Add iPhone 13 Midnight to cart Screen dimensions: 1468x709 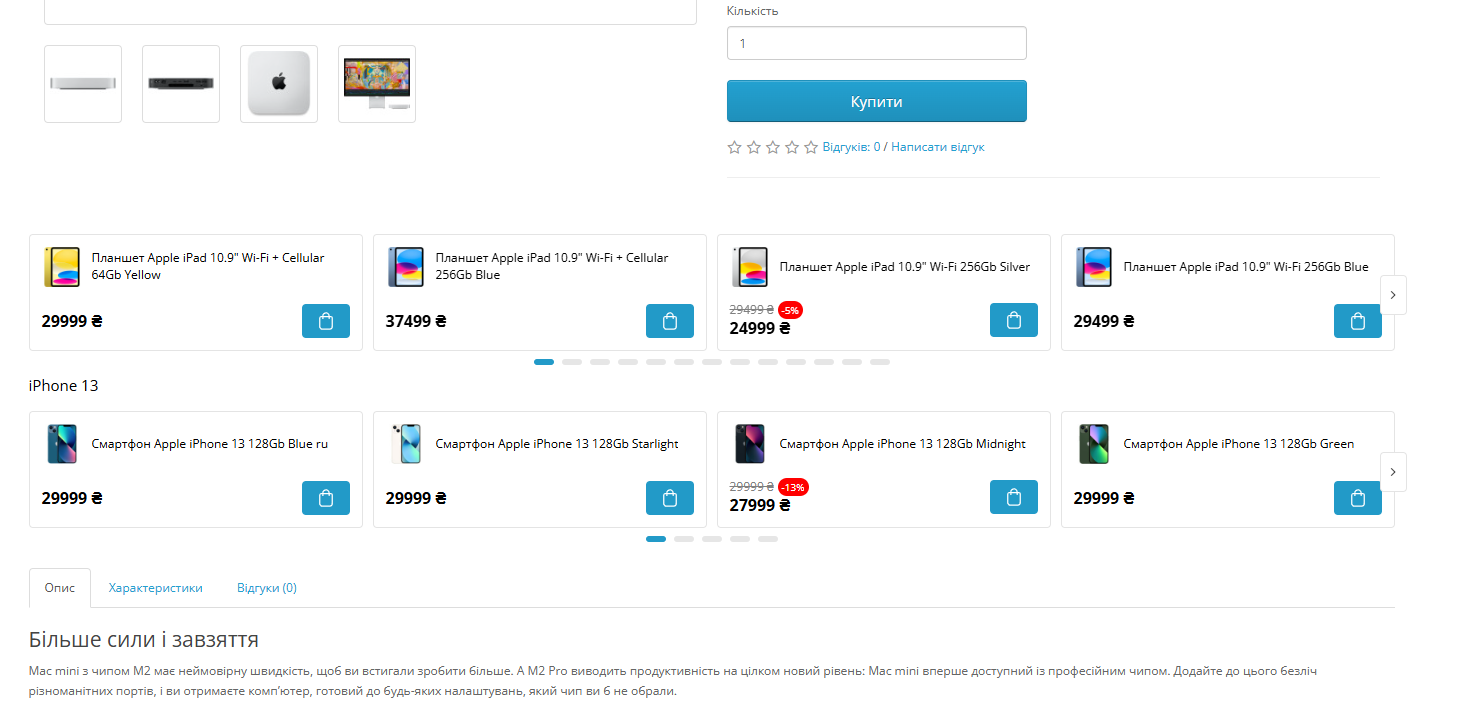1014,497
